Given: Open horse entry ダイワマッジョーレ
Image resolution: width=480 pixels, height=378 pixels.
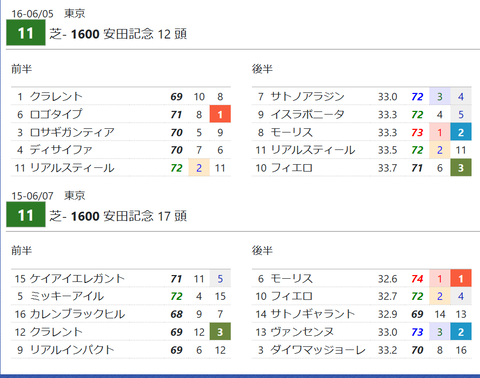Looking at the screenshot, I should [x=317, y=350].
